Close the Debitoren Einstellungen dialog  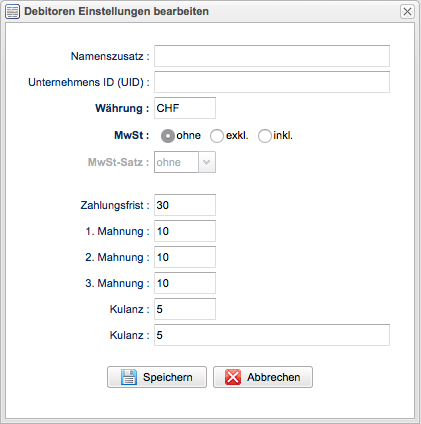pyautogui.click(x=407, y=12)
